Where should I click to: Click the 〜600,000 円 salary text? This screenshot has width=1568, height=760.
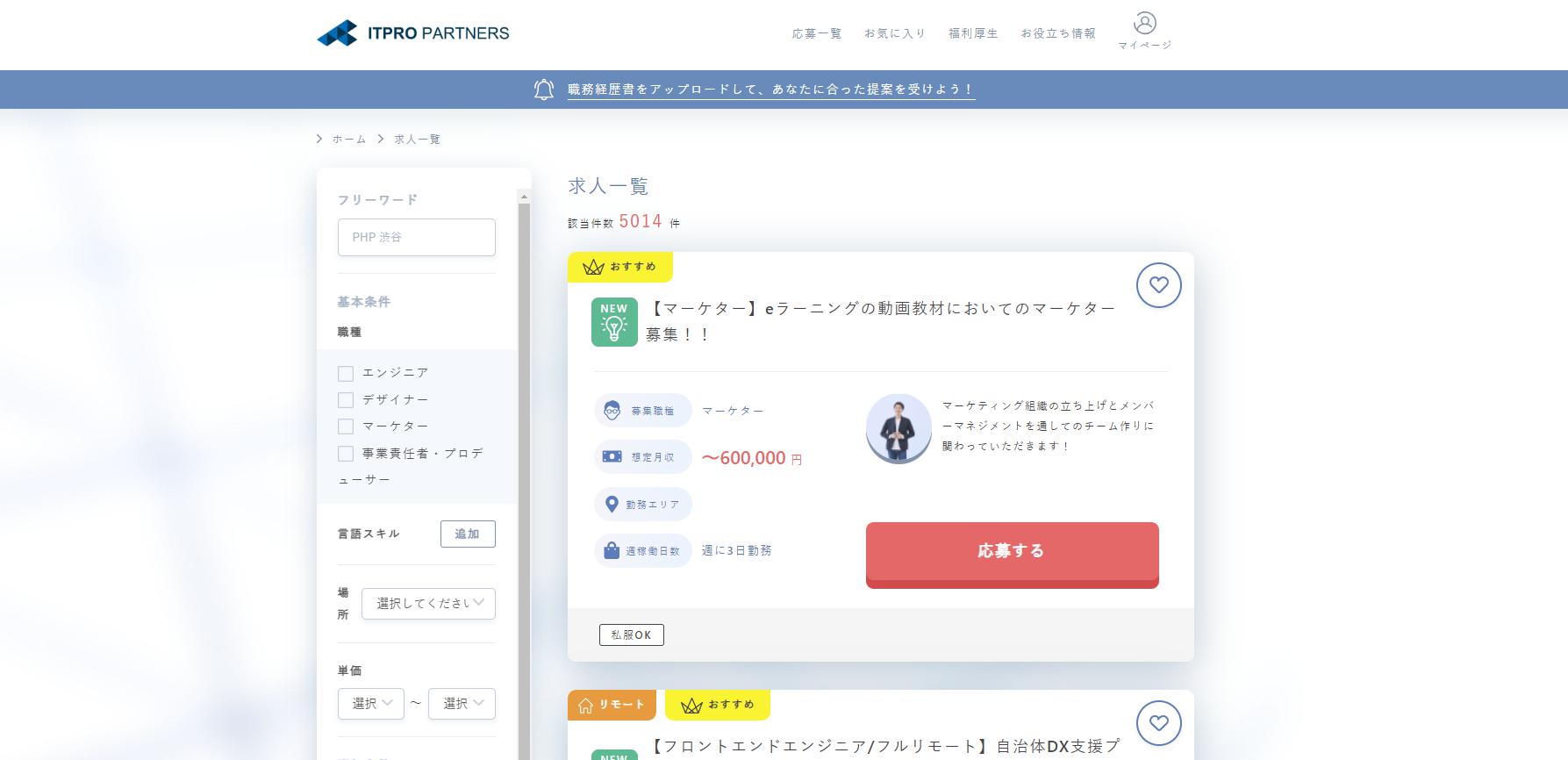[752, 458]
